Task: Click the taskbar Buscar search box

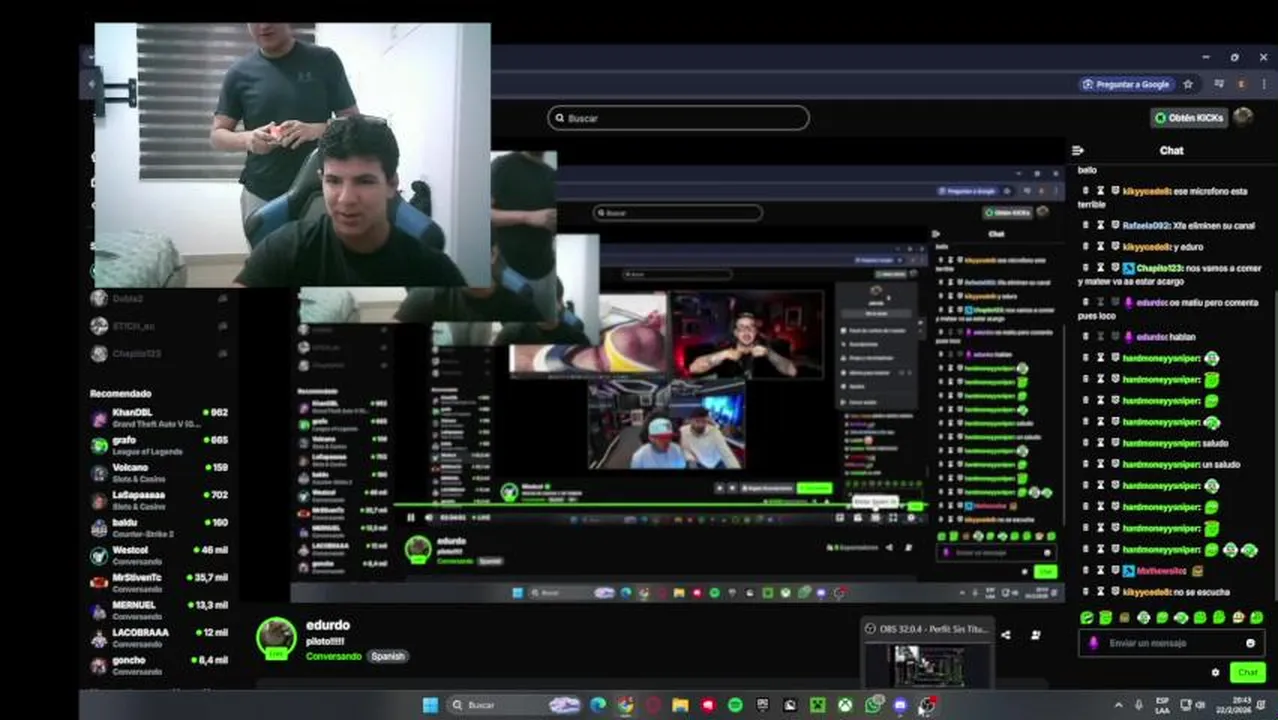Action: pos(514,705)
